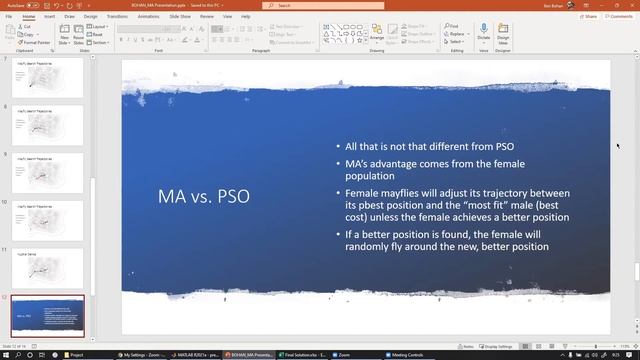The width and height of the screenshot is (640, 360).
Task: Open the Select dropdown
Action: tap(454, 42)
